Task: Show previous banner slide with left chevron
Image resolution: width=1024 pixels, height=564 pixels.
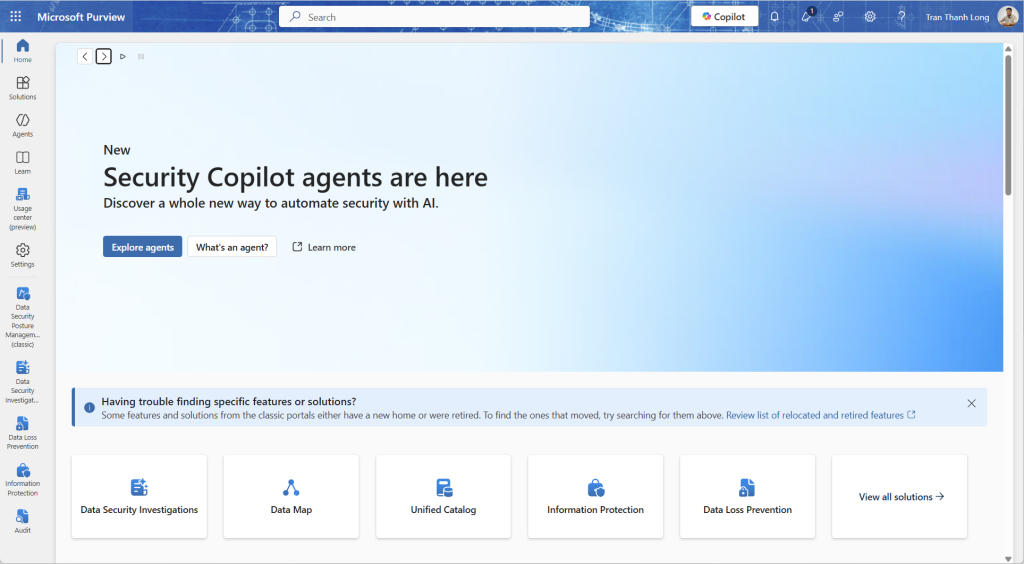Action: pos(85,57)
